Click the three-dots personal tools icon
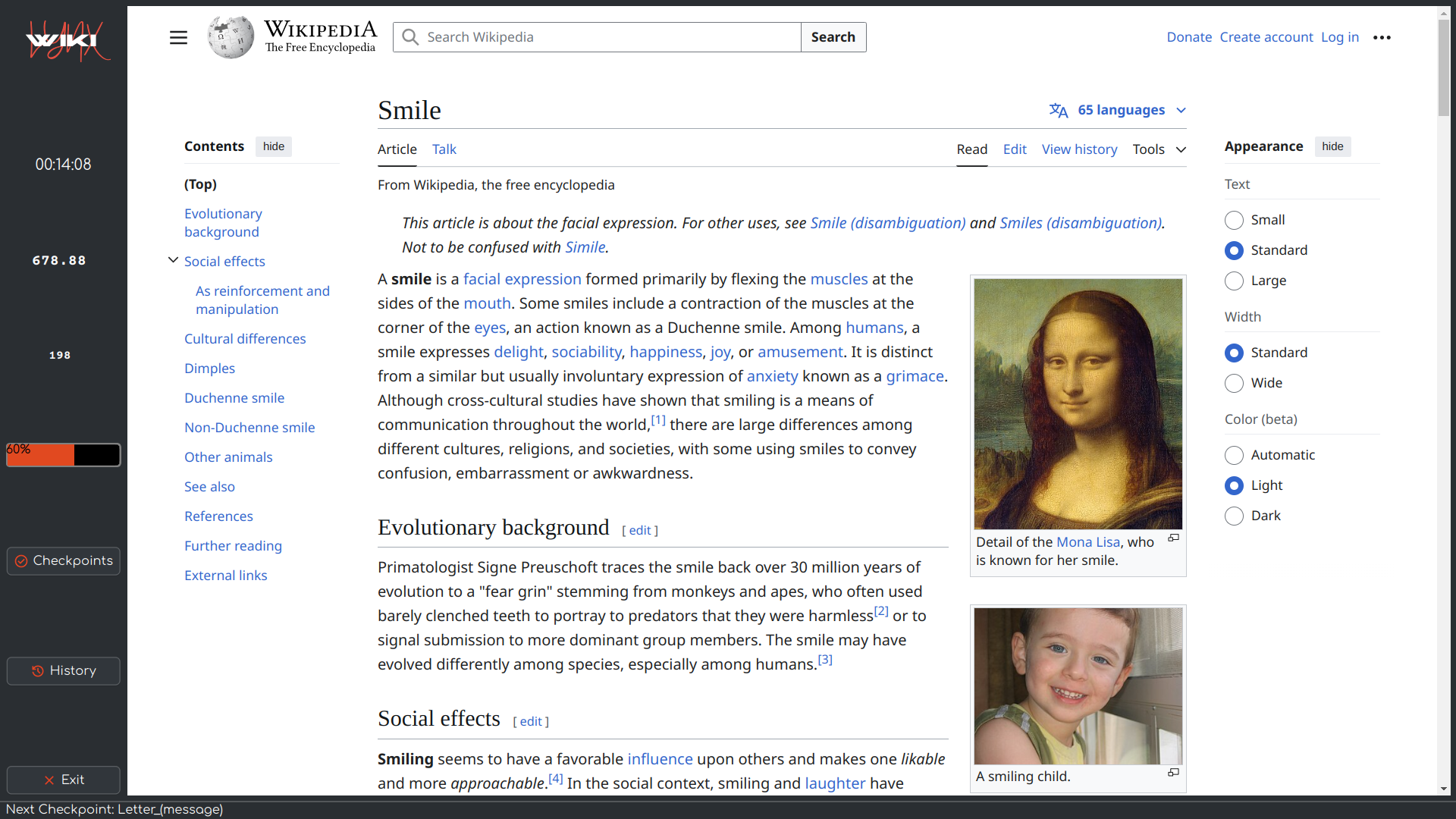This screenshot has width=1456, height=819. 1382,37
